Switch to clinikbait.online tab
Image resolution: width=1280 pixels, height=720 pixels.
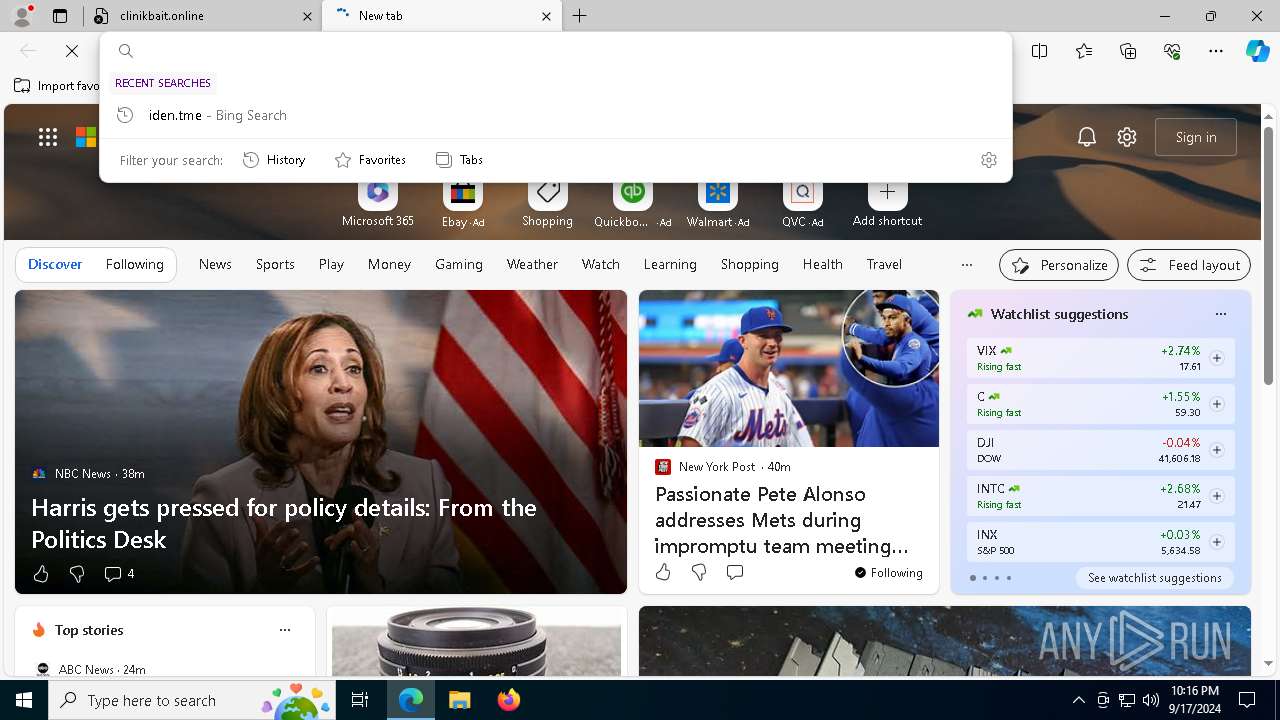coord(203,16)
